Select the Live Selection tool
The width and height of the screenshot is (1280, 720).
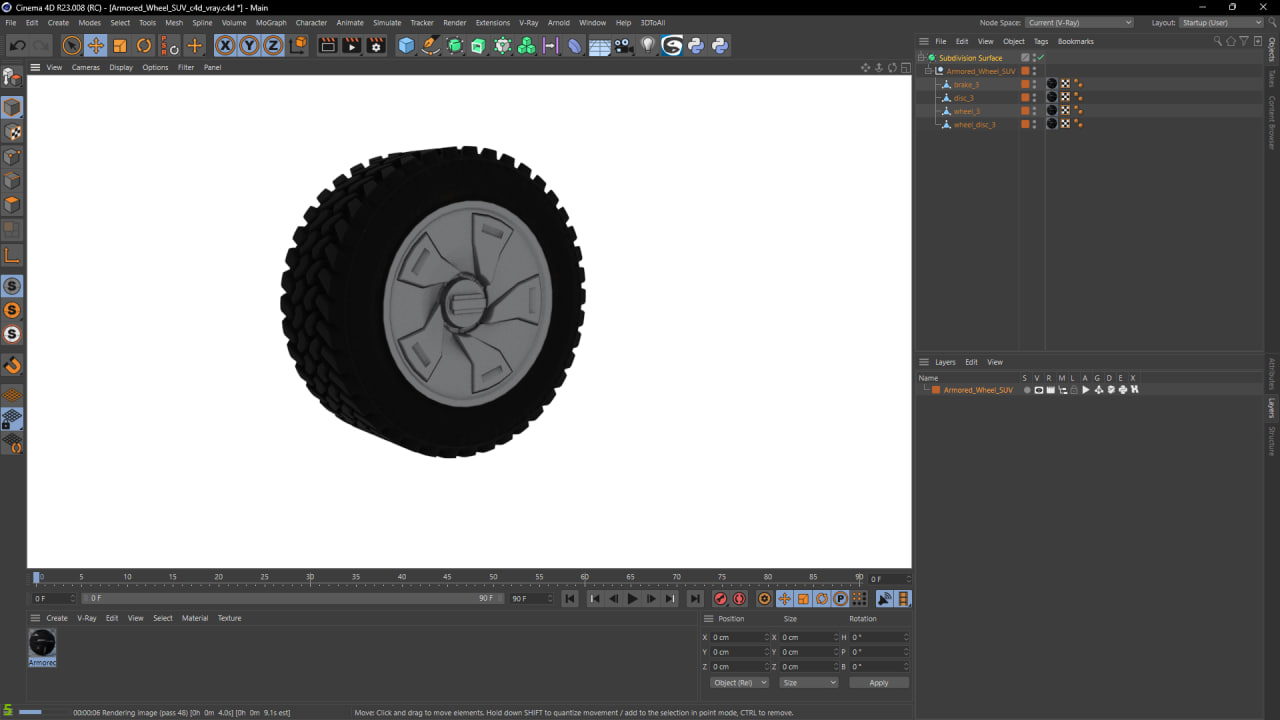[71, 45]
